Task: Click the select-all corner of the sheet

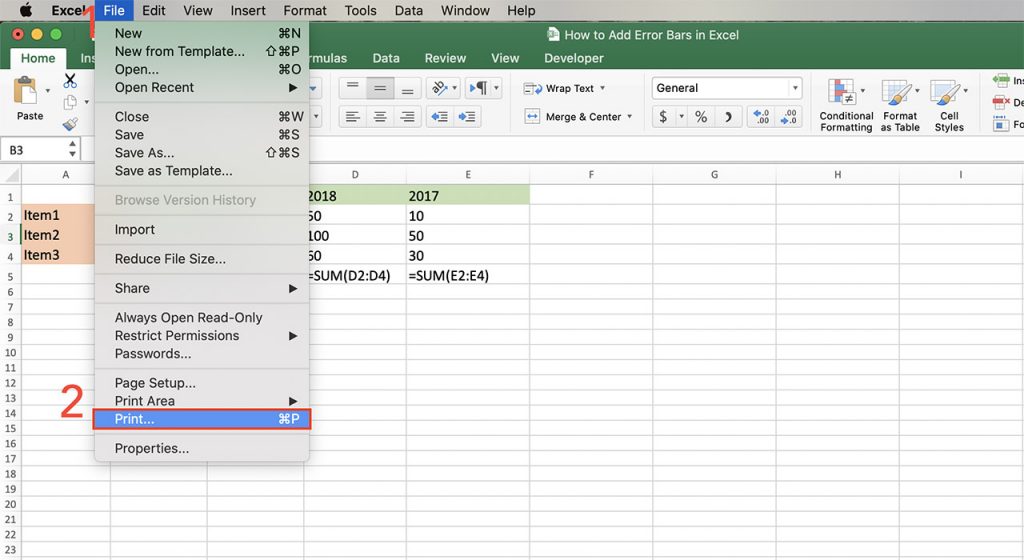Action: pyautogui.click(x=10, y=174)
